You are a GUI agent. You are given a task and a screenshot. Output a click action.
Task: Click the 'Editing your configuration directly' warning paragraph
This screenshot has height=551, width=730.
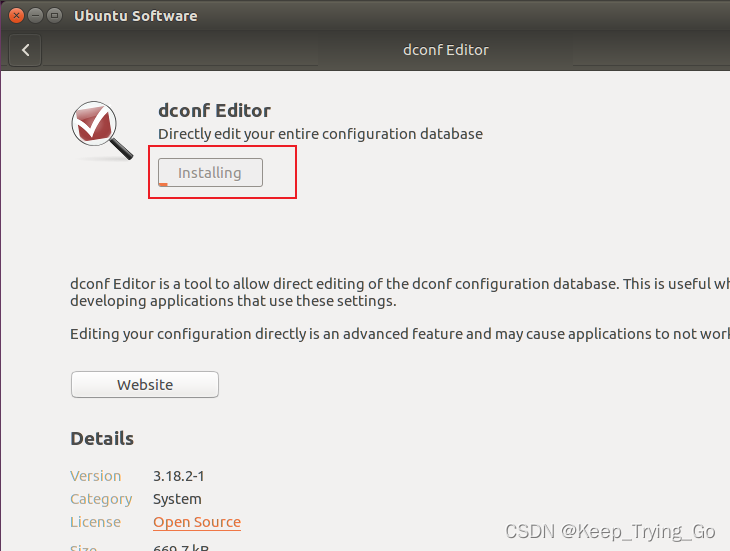pyautogui.click(x=400, y=334)
